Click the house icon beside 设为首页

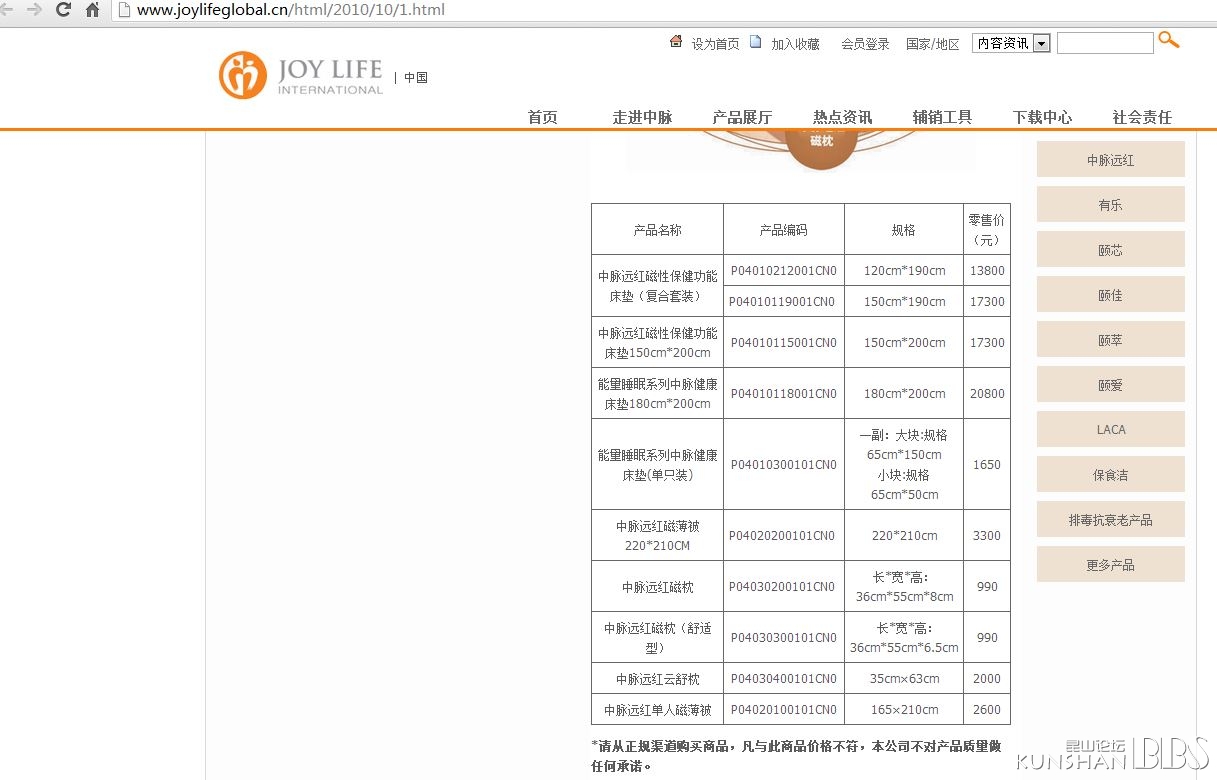pyautogui.click(x=676, y=42)
